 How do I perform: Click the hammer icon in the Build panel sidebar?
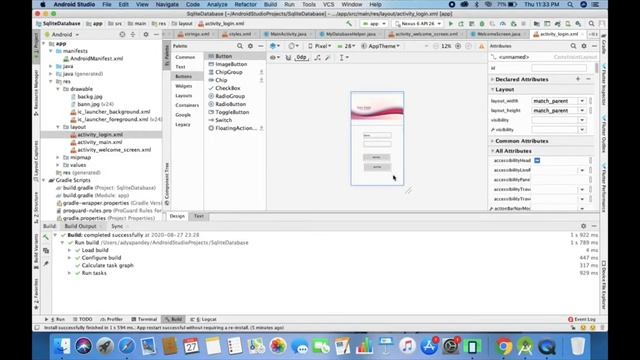coord(46,237)
